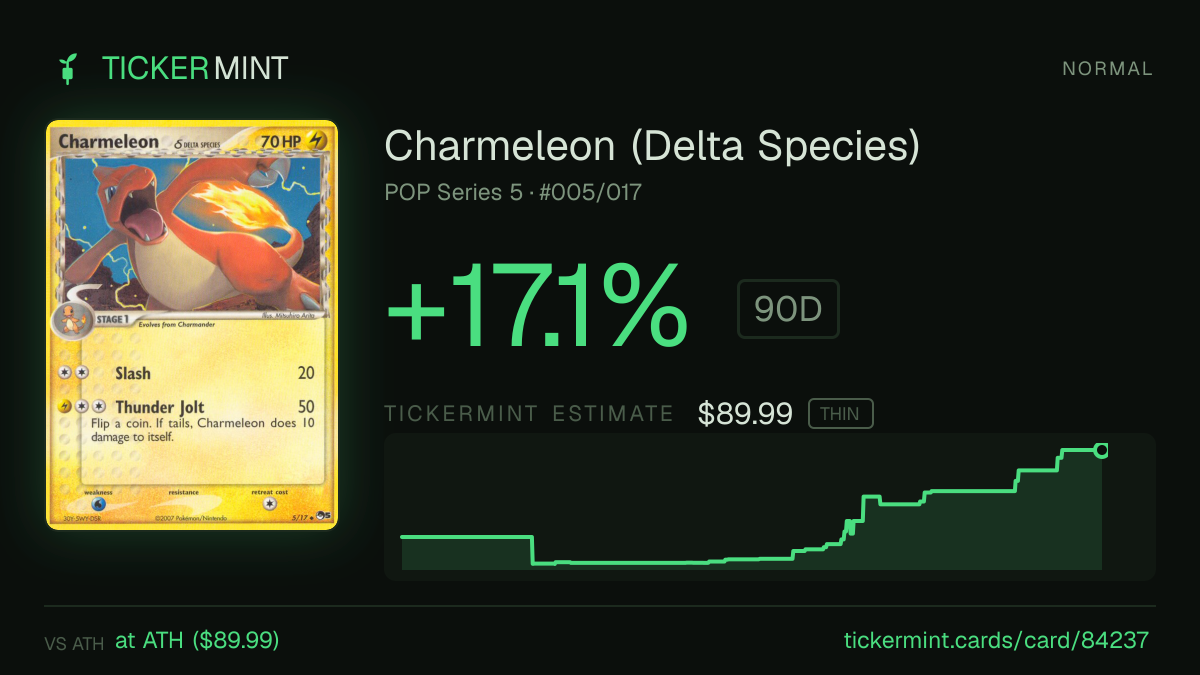Click the chart's latest price endpoint marker
The image size is (1200, 675).
coord(1102,450)
